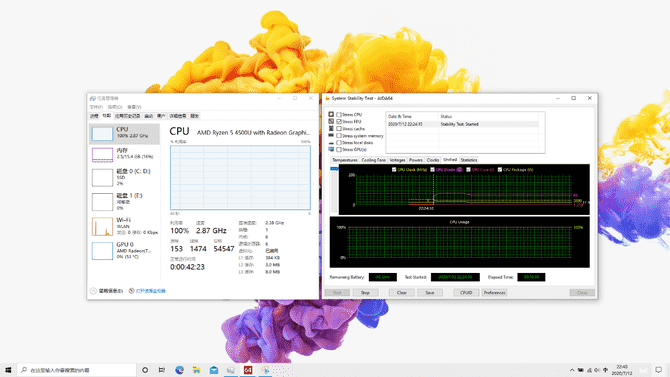Screen dimensions: 670x377
Task: Toggle CPU Diode graph checkbox
Action: [432, 170]
